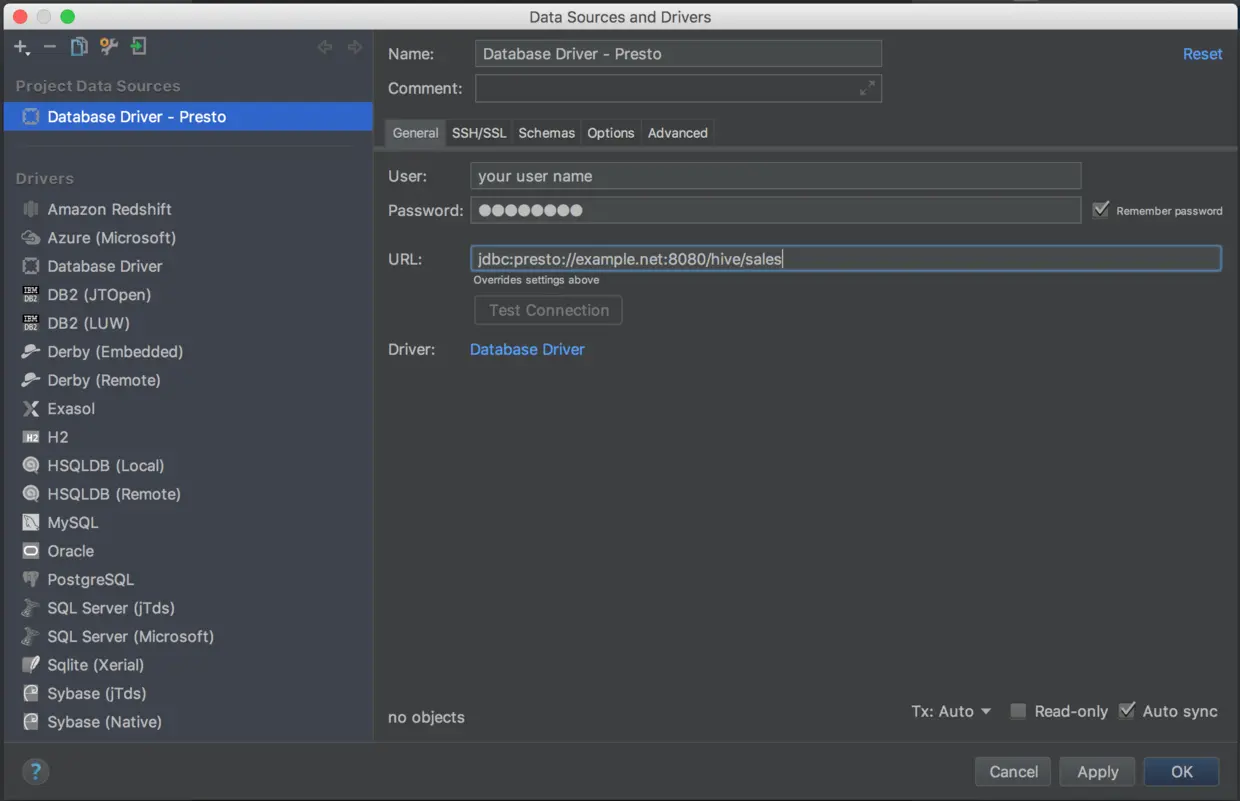The image size is (1240, 801).
Task: Click the Oracle driver icon
Action: click(x=31, y=551)
